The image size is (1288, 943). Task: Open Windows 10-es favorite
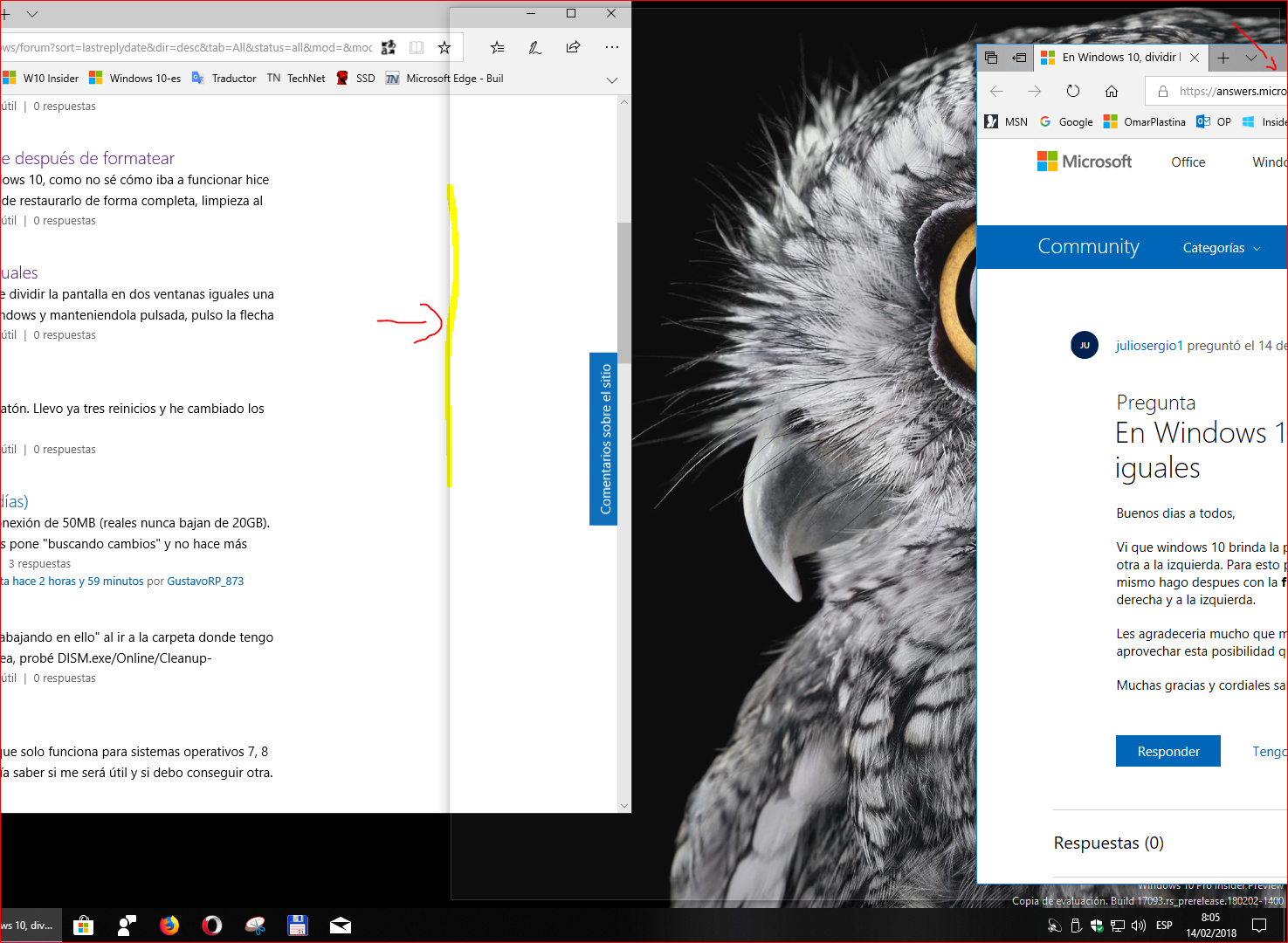click(x=135, y=78)
